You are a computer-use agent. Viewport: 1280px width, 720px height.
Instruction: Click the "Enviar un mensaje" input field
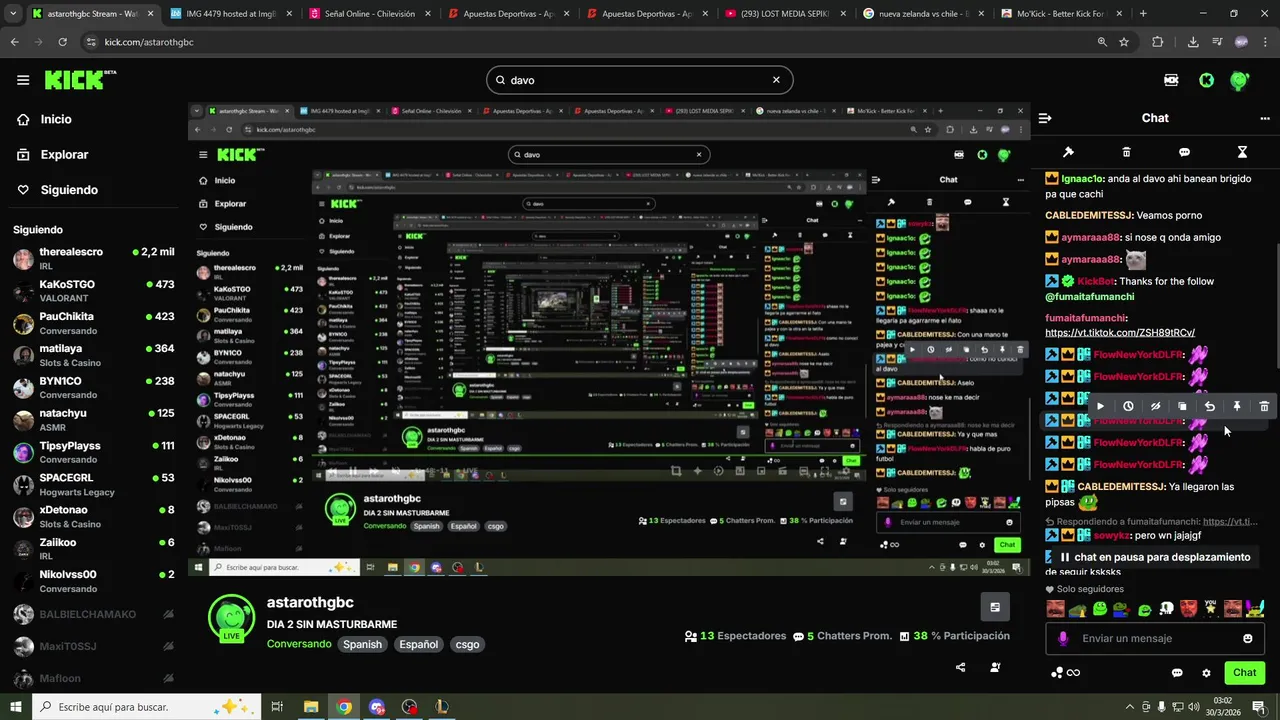tap(1155, 638)
